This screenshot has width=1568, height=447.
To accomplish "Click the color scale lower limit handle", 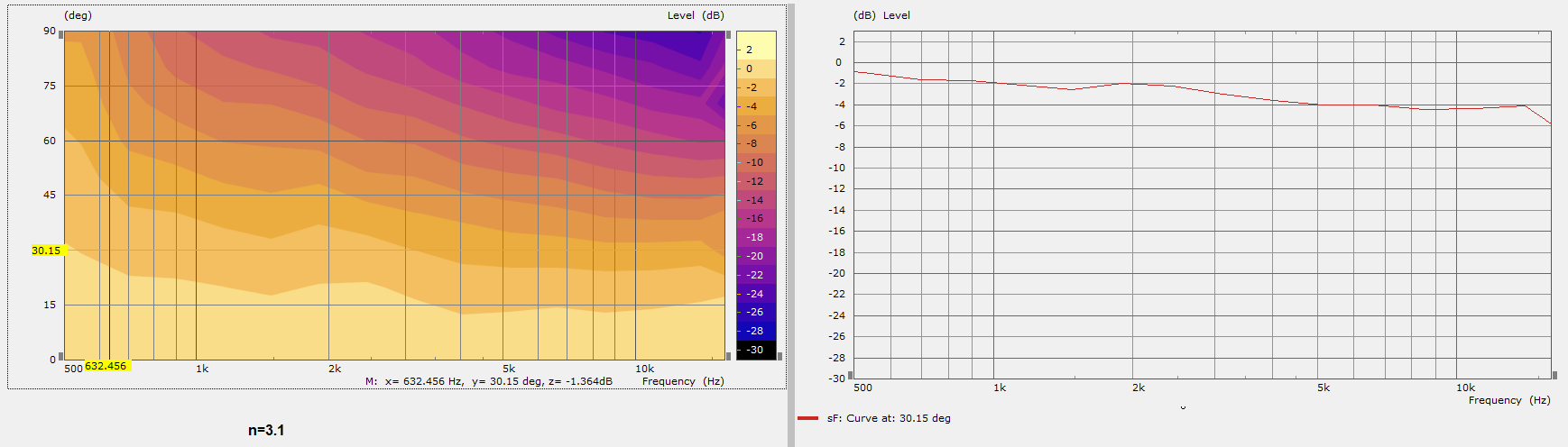I will coord(779,356).
